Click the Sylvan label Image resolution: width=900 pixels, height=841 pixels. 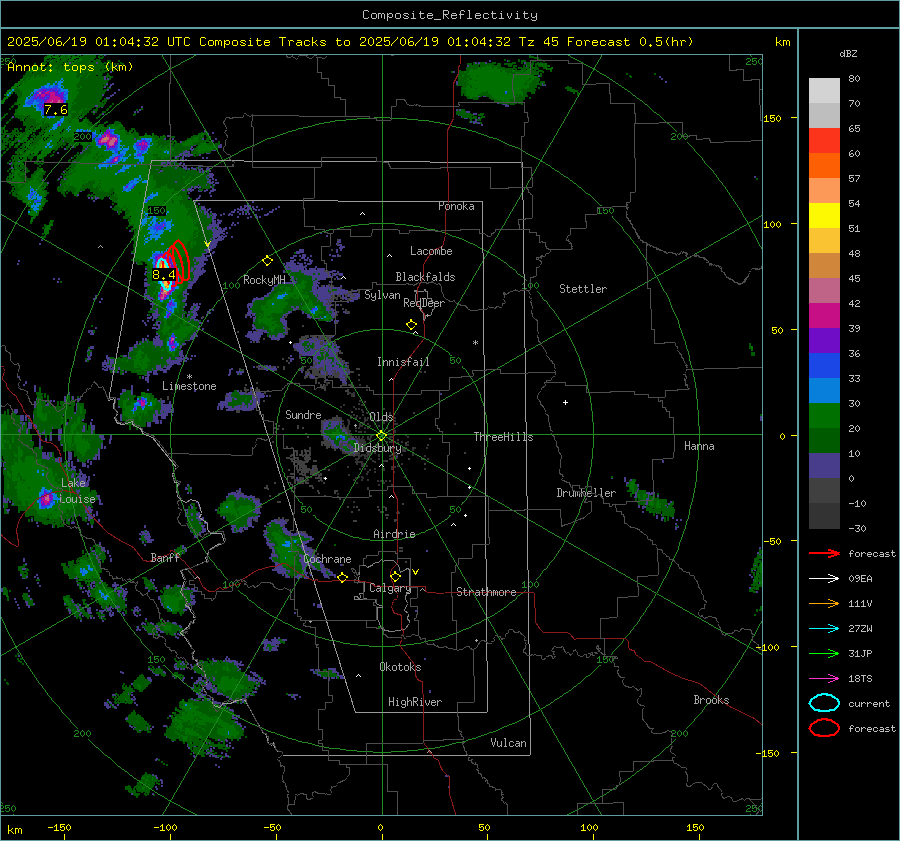pos(382,295)
